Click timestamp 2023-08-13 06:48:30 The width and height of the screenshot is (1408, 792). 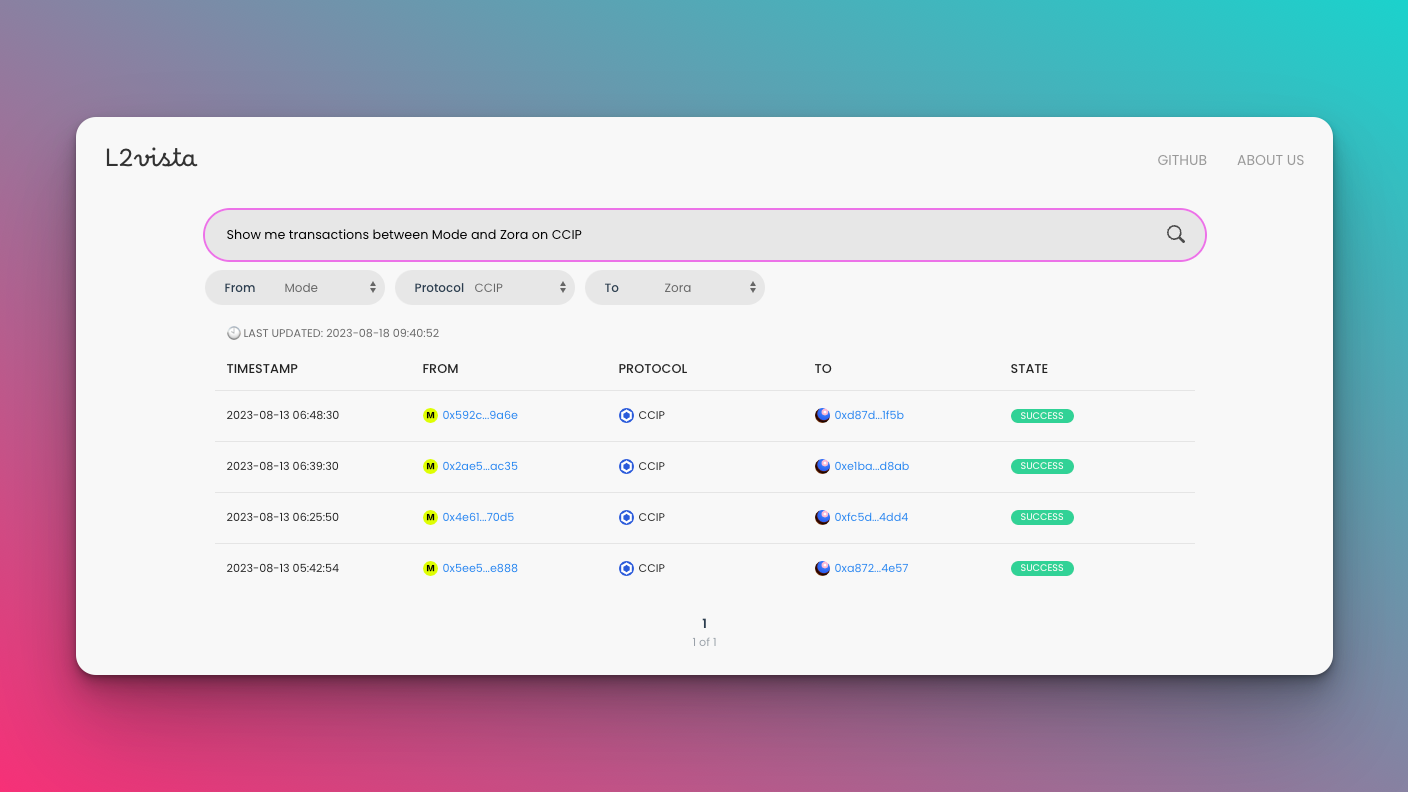click(283, 415)
